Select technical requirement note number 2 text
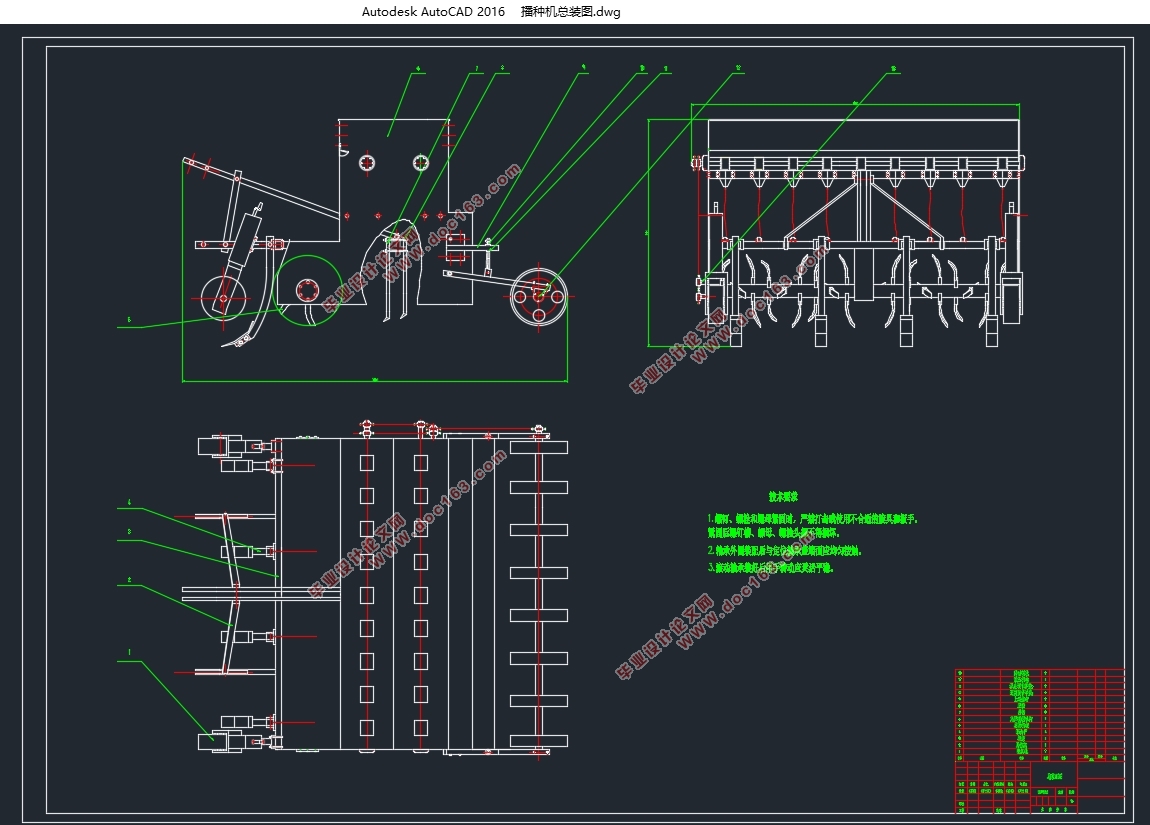The image size is (1150, 825). pos(784,550)
